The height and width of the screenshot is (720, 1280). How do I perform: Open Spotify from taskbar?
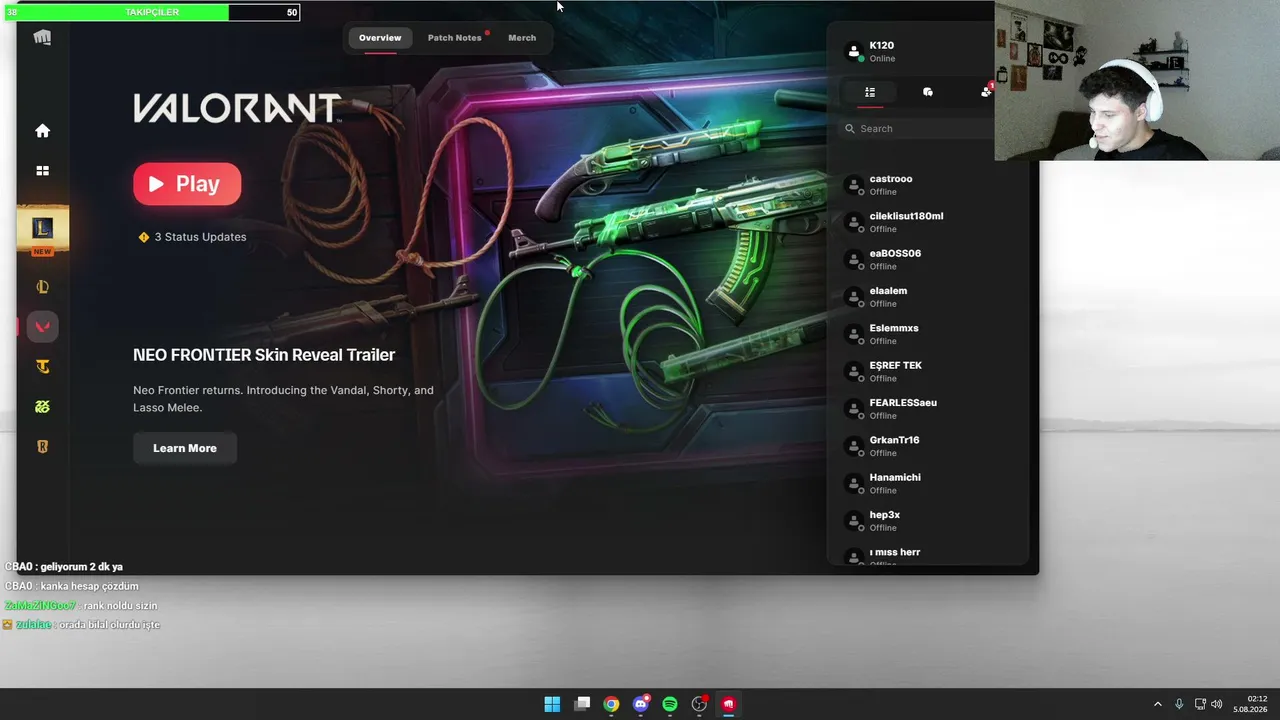click(x=670, y=704)
